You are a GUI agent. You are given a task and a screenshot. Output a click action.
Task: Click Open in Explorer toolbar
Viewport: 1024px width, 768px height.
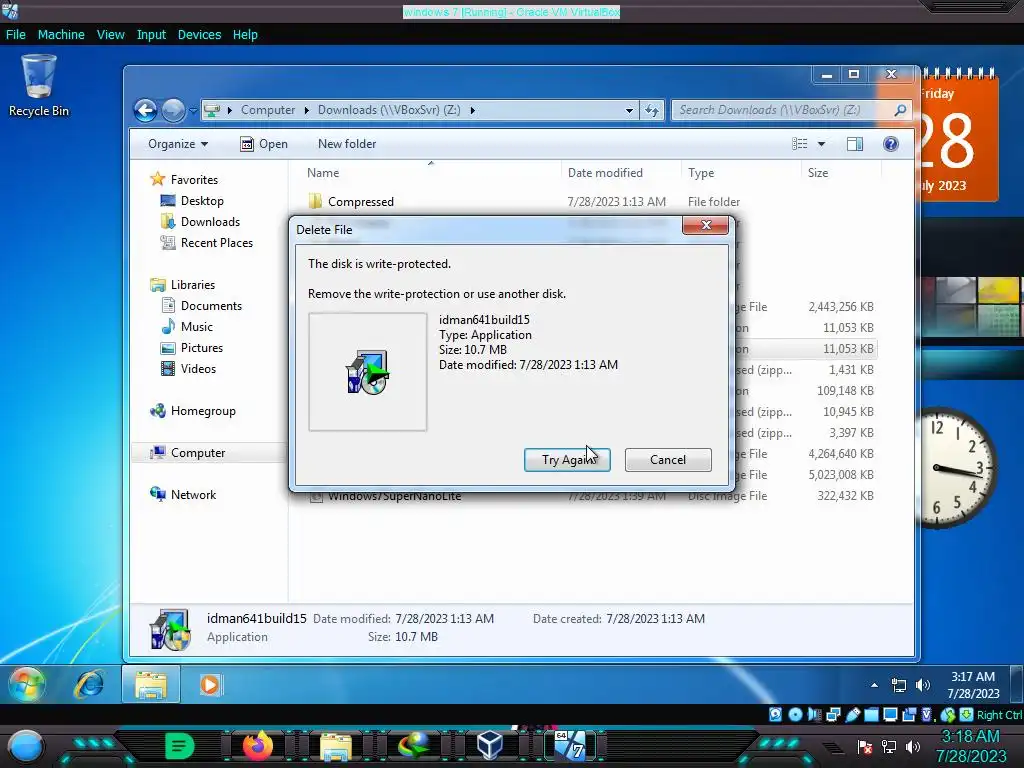pos(264,144)
